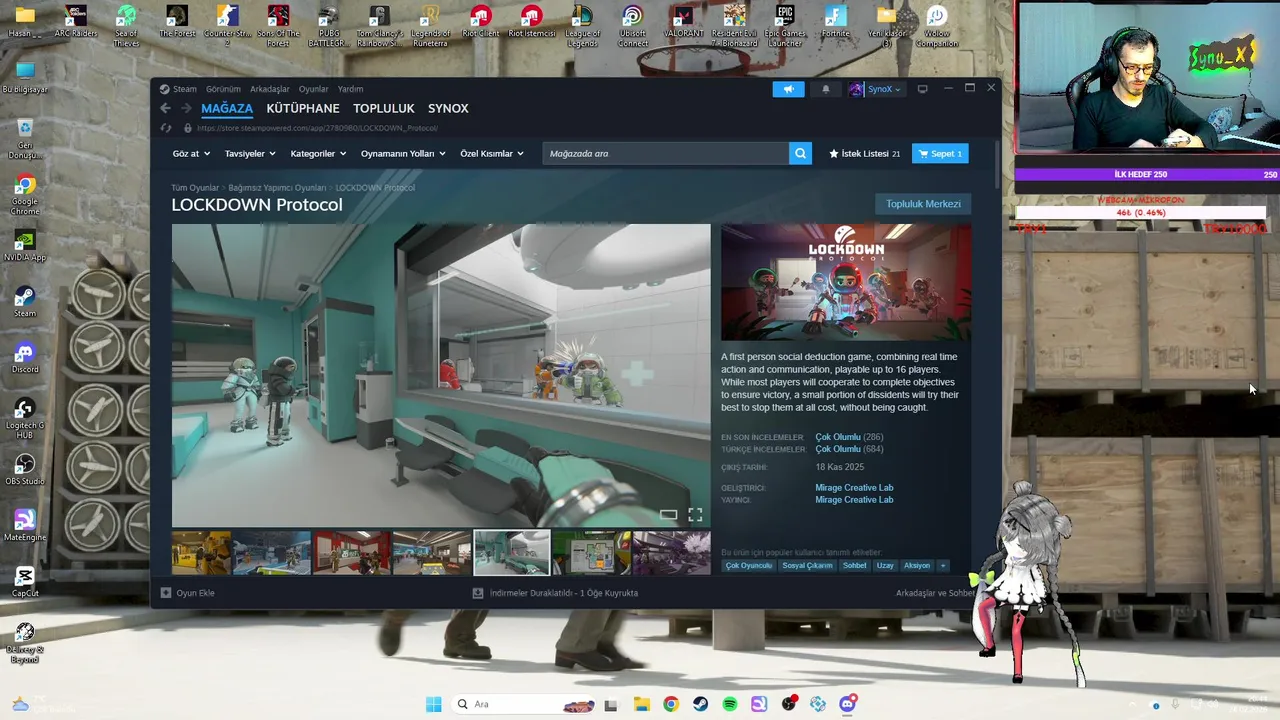Expand the Özel Kısımlar dropdown

(492, 154)
